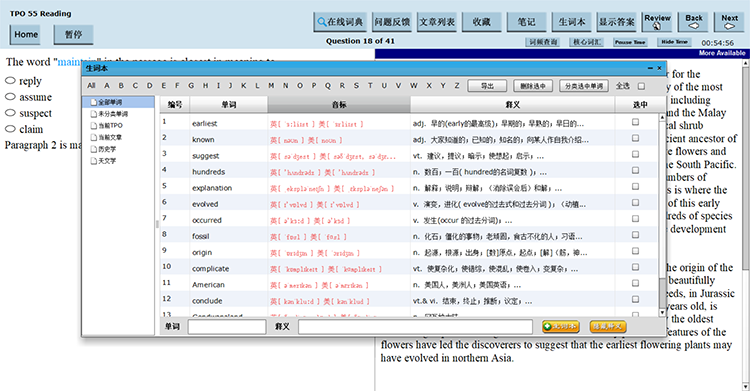Open the 问题反馈 feedback button
This screenshot has height=391, width=750.
(x=392, y=22)
